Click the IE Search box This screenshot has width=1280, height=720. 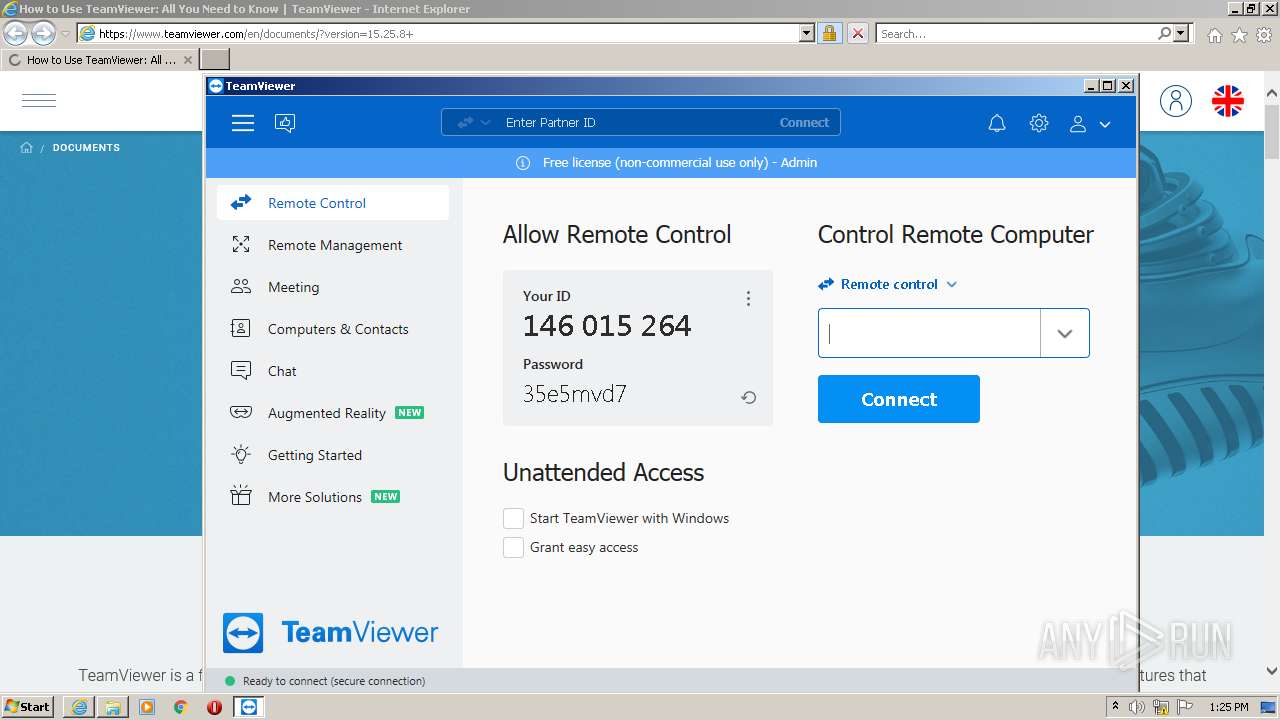click(1016, 34)
